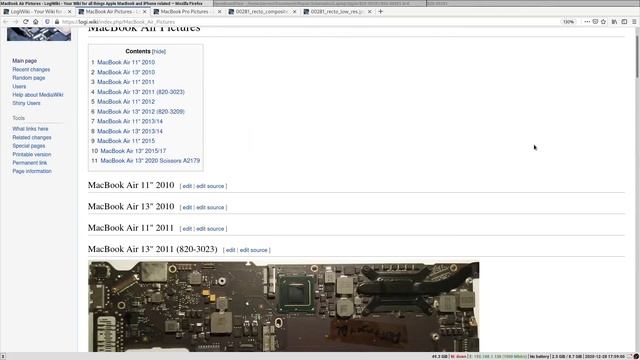Image resolution: width=640 pixels, height=360 pixels.
Task: Reload the current page
Action: [26, 22]
